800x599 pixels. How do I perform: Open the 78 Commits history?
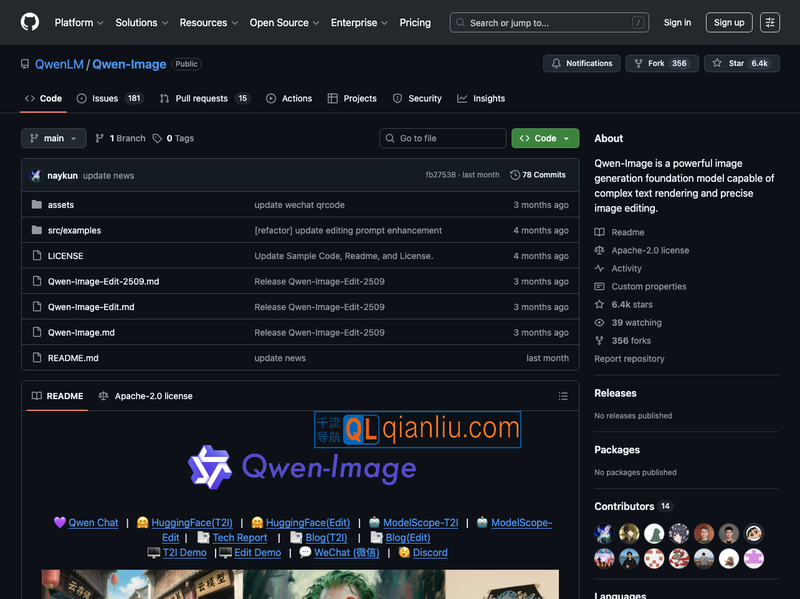click(538, 175)
